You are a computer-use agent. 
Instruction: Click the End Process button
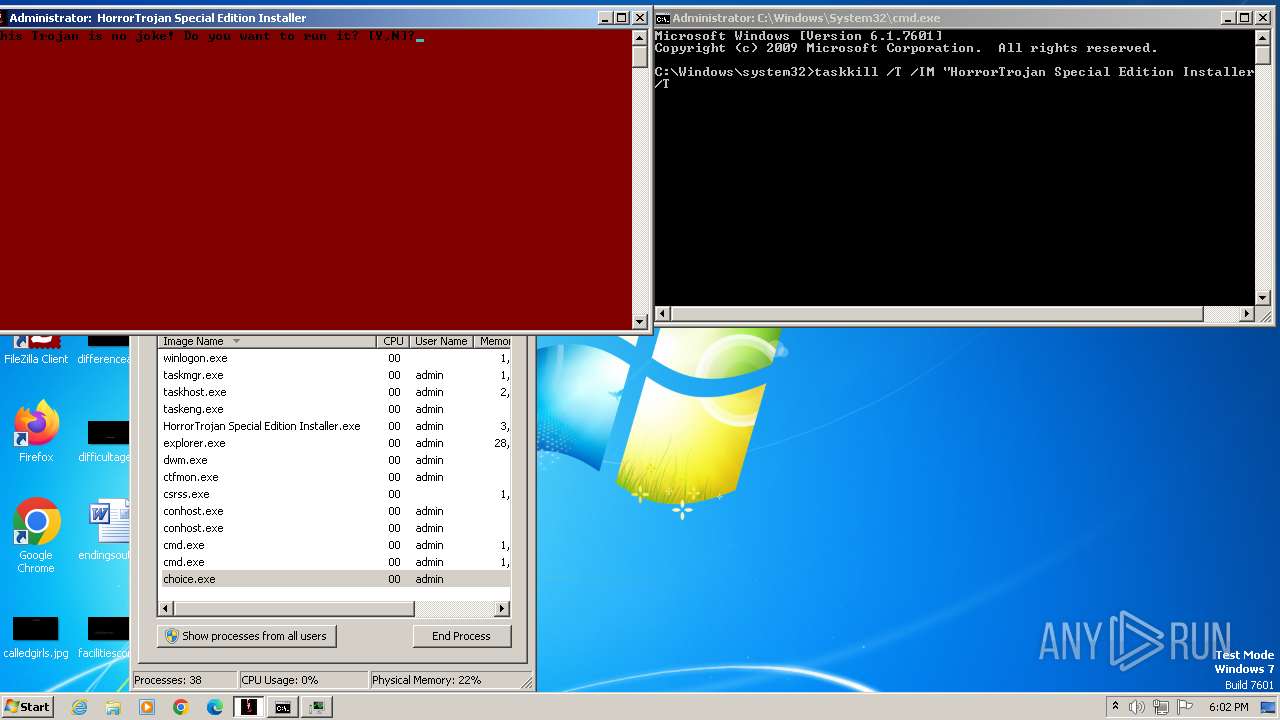[x=461, y=636]
